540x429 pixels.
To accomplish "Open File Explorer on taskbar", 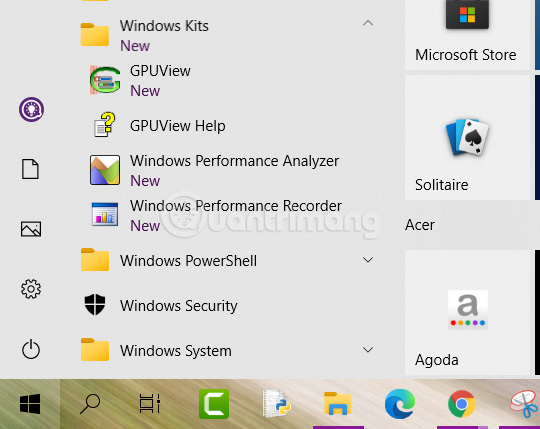I will (338, 404).
